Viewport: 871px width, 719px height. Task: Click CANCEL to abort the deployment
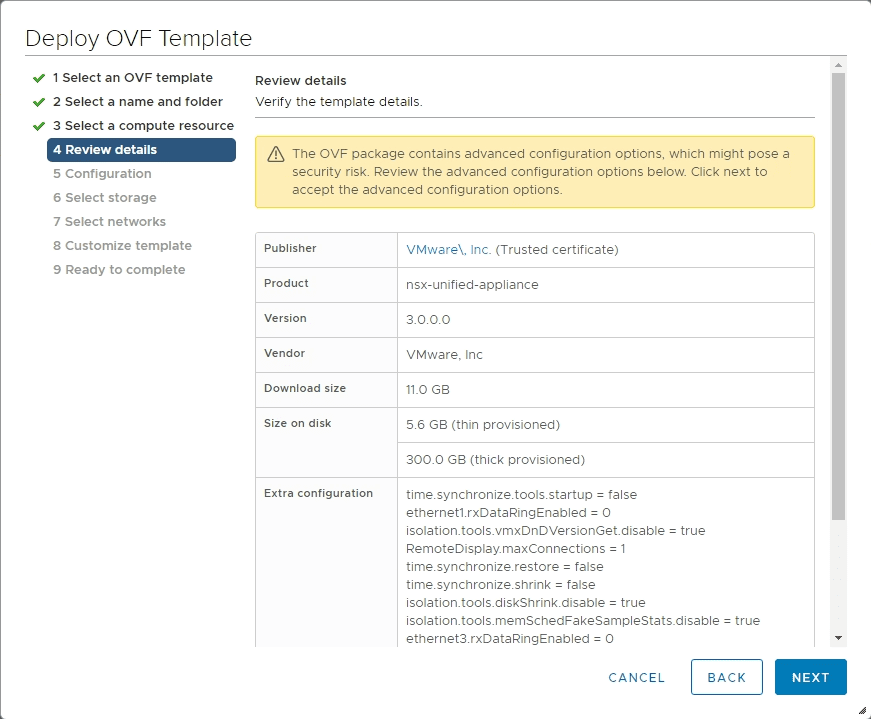[636, 677]
